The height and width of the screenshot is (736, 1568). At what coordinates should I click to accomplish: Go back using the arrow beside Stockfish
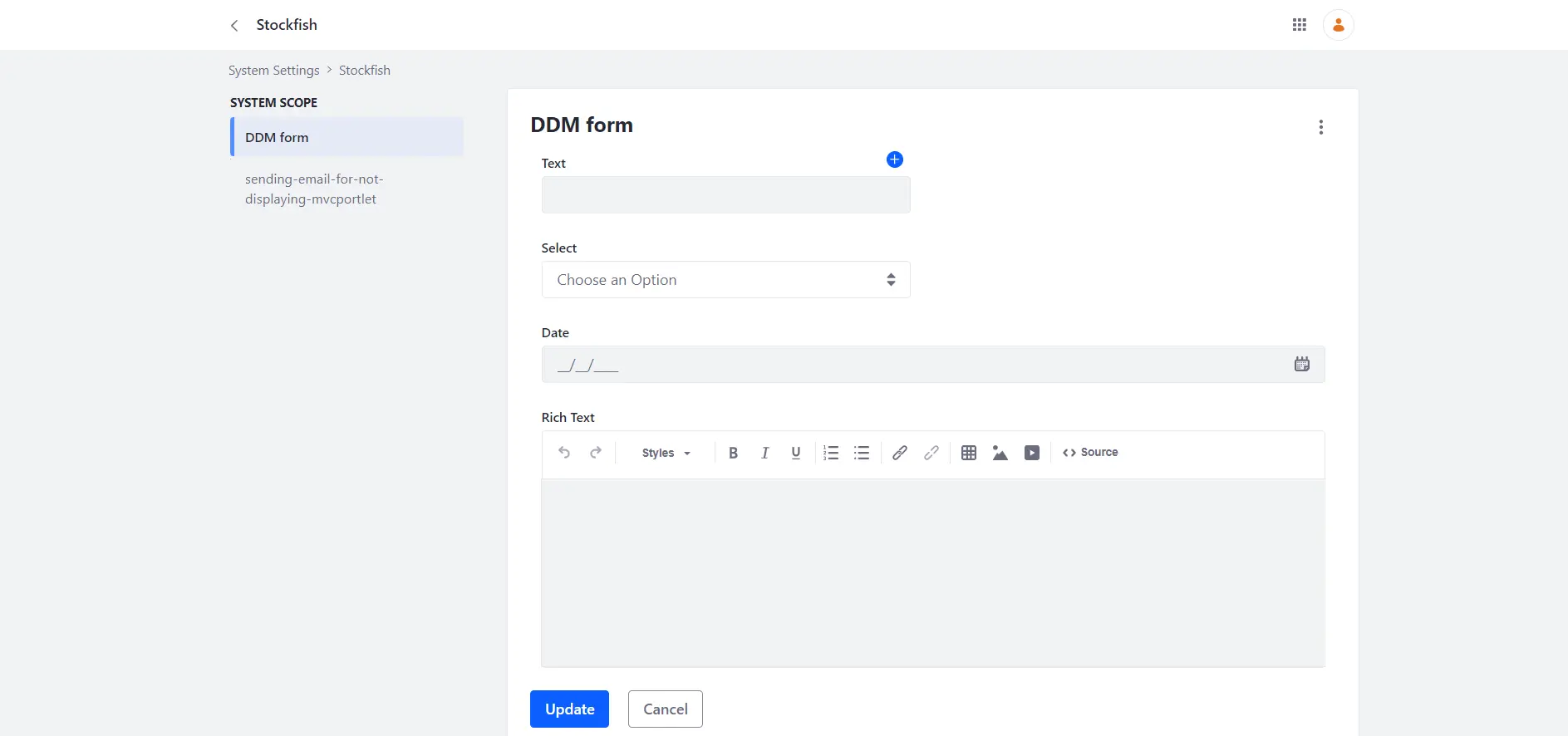coord(234,26)
